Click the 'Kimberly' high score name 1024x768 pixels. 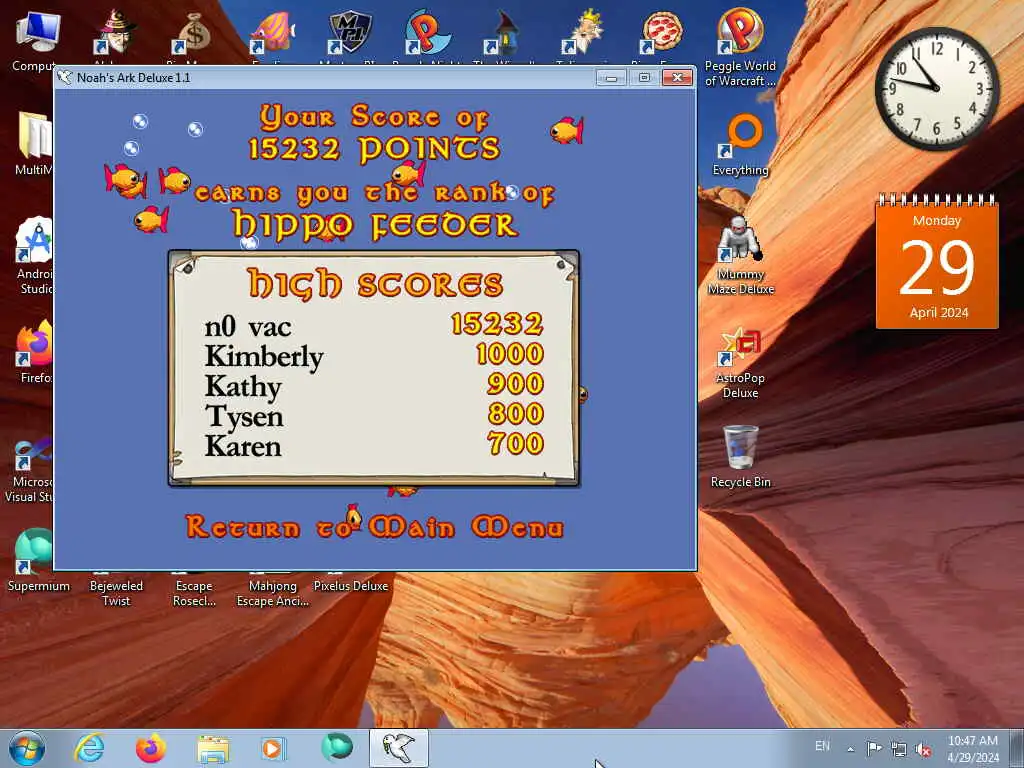coord(264,357)
